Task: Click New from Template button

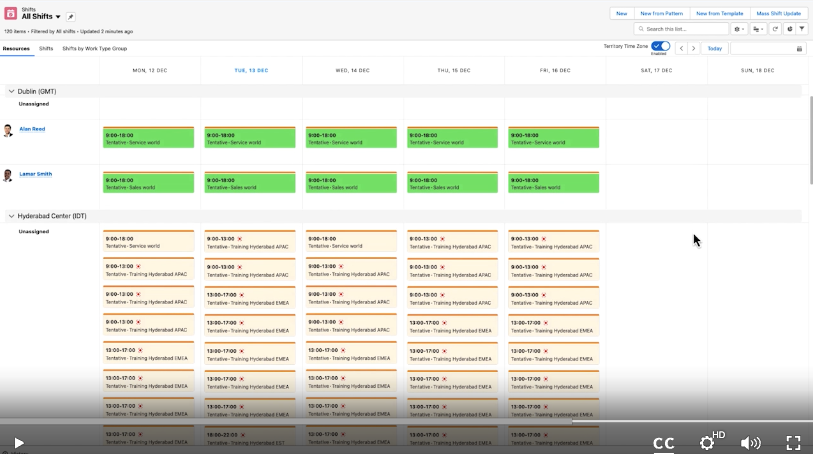Action: pos(720,13)
